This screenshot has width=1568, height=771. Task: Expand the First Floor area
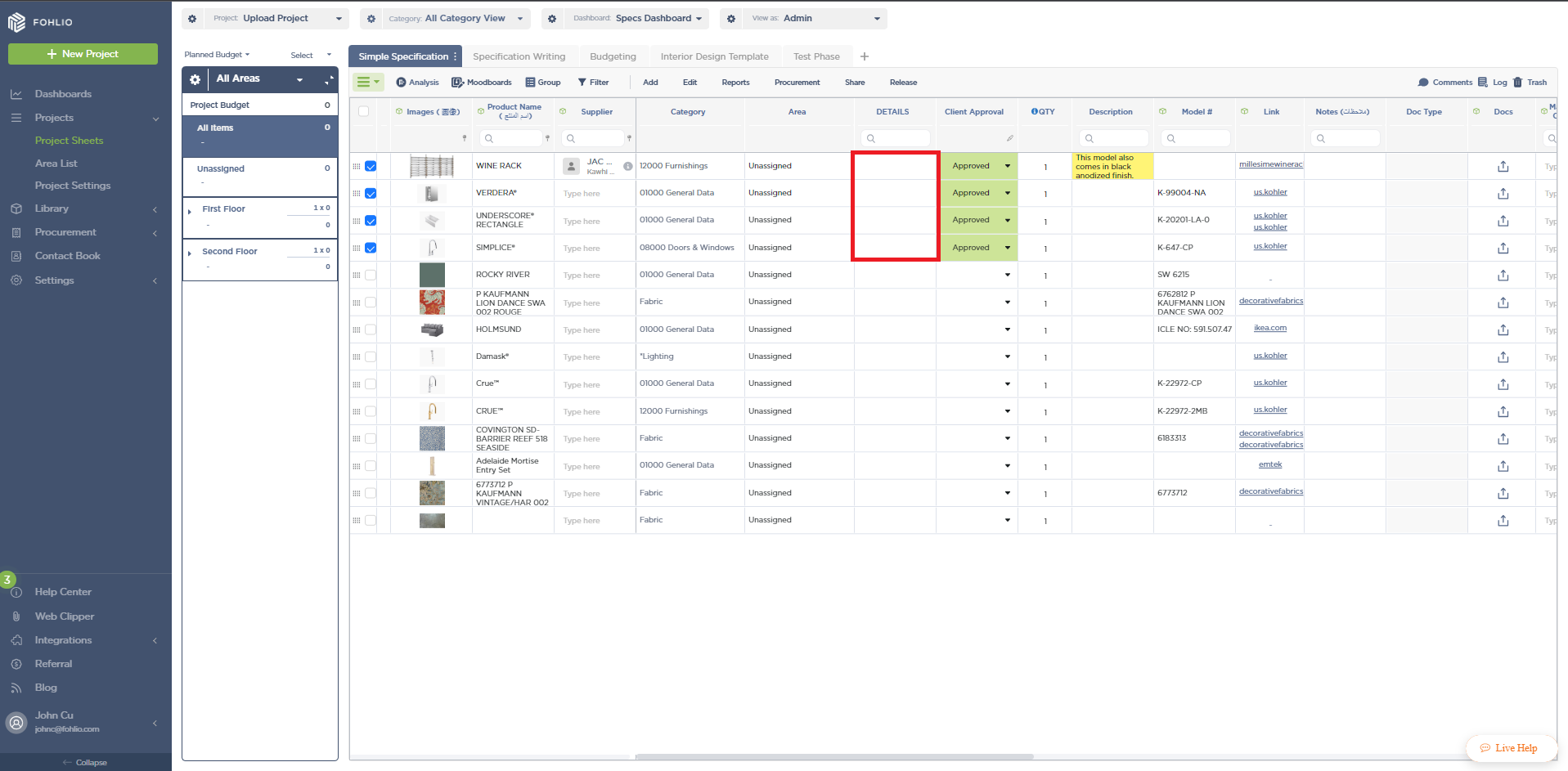click(190, 212)
